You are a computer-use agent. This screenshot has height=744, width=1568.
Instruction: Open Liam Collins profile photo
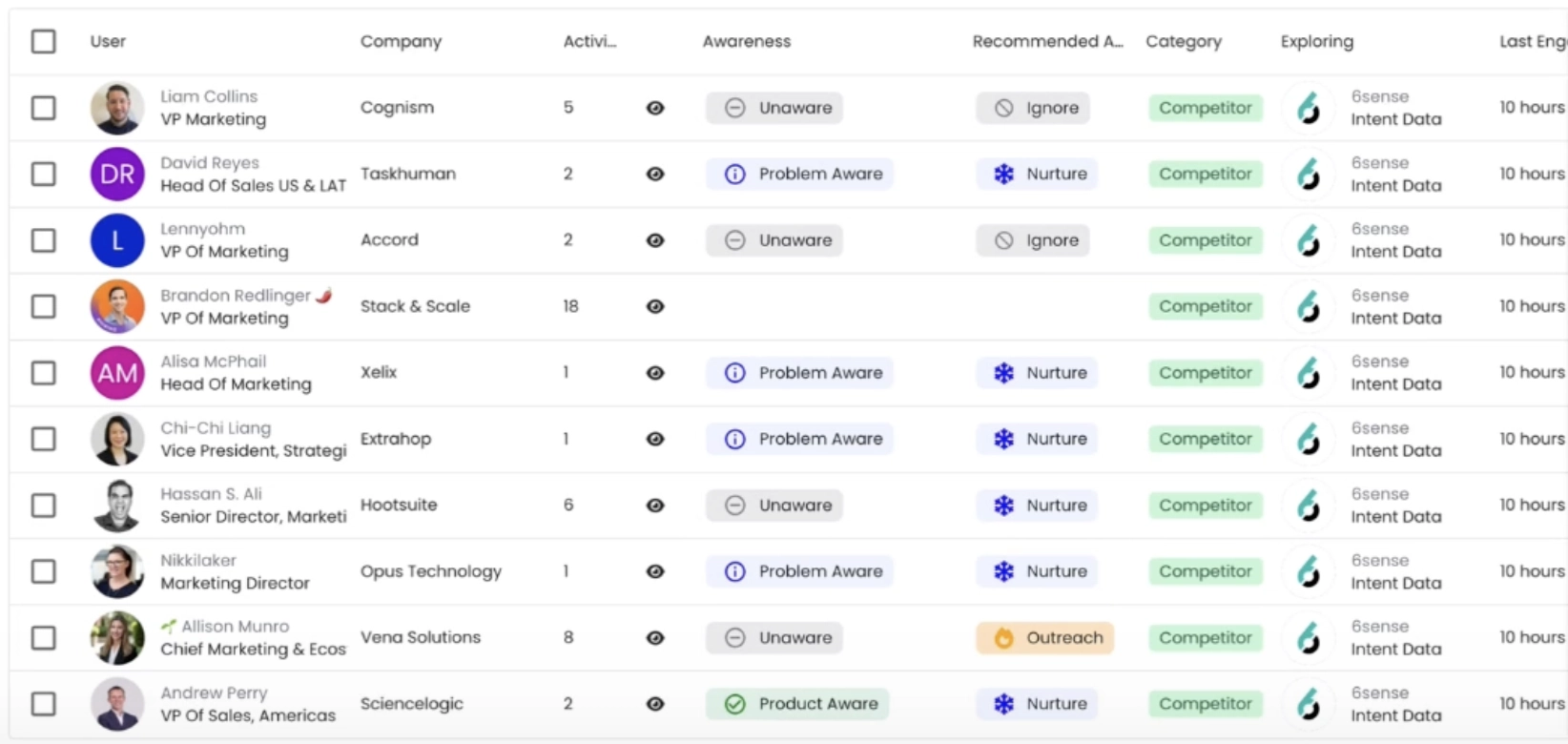point(117,108)
